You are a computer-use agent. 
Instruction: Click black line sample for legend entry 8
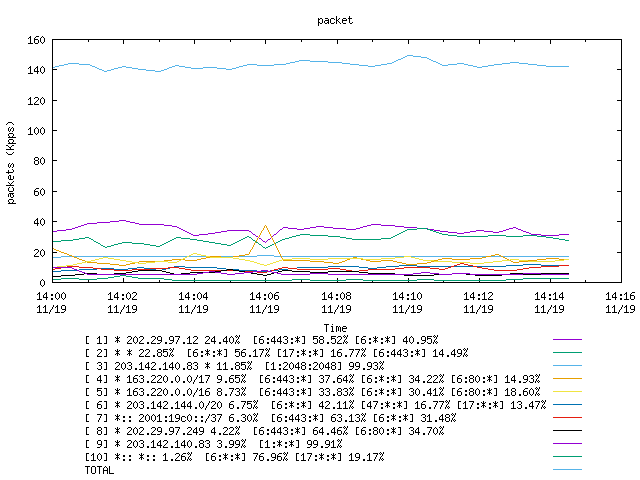coord(567,431)
